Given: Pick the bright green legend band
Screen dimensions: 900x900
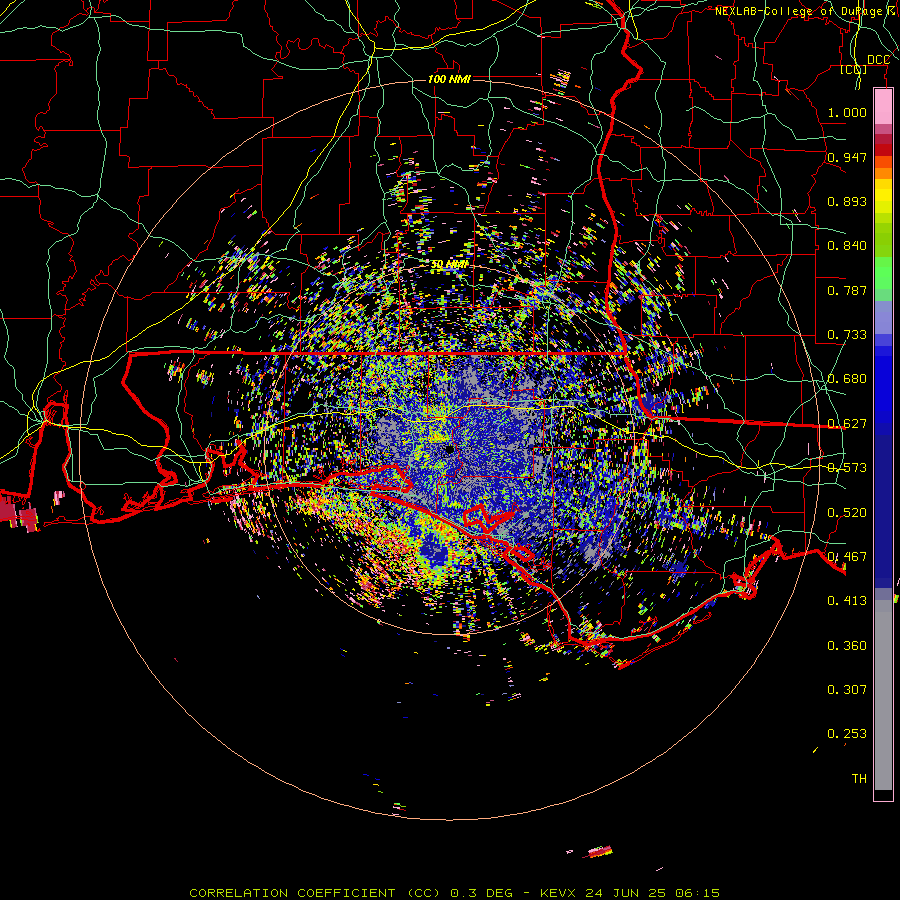Looking at the screenshot, I should [883, 273].
